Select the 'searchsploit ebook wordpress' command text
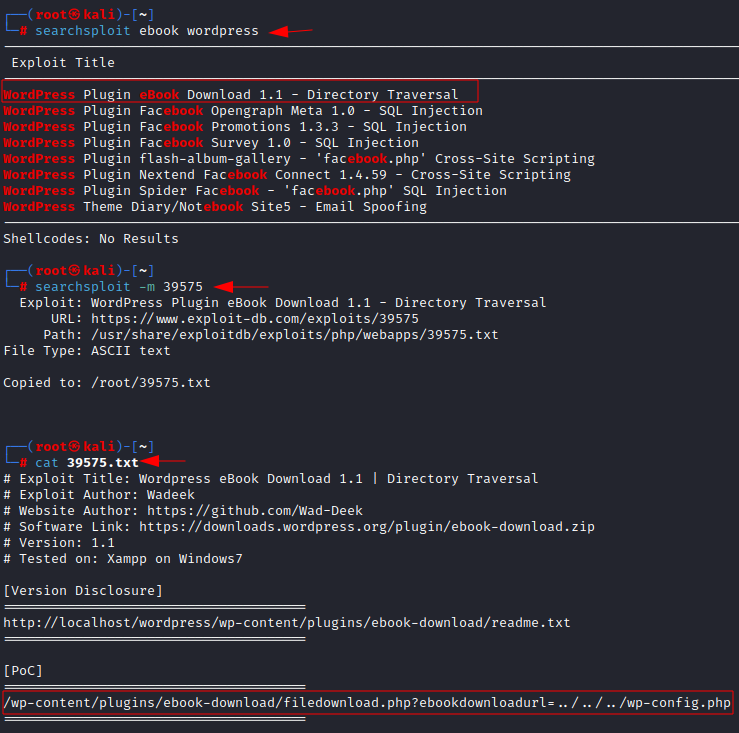 click(x=147, y=31)
